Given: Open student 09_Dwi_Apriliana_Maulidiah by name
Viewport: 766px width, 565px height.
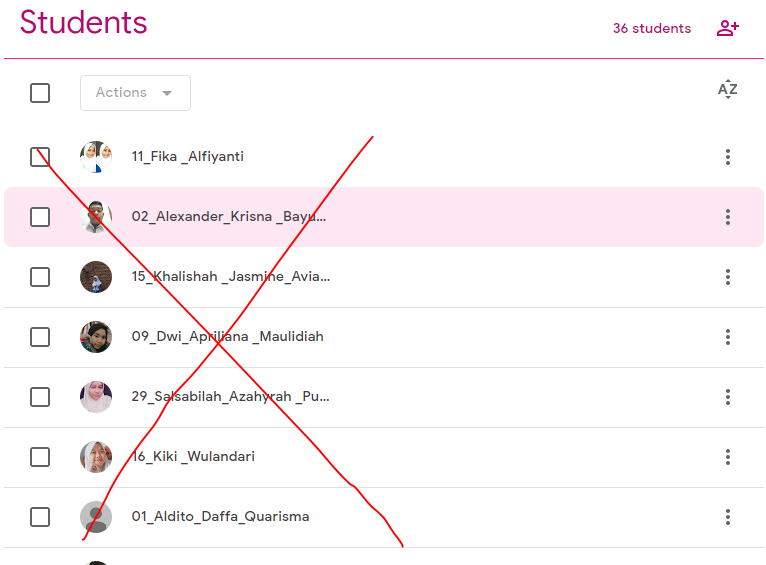Looking at the screenshot, I should pos(228,337).
